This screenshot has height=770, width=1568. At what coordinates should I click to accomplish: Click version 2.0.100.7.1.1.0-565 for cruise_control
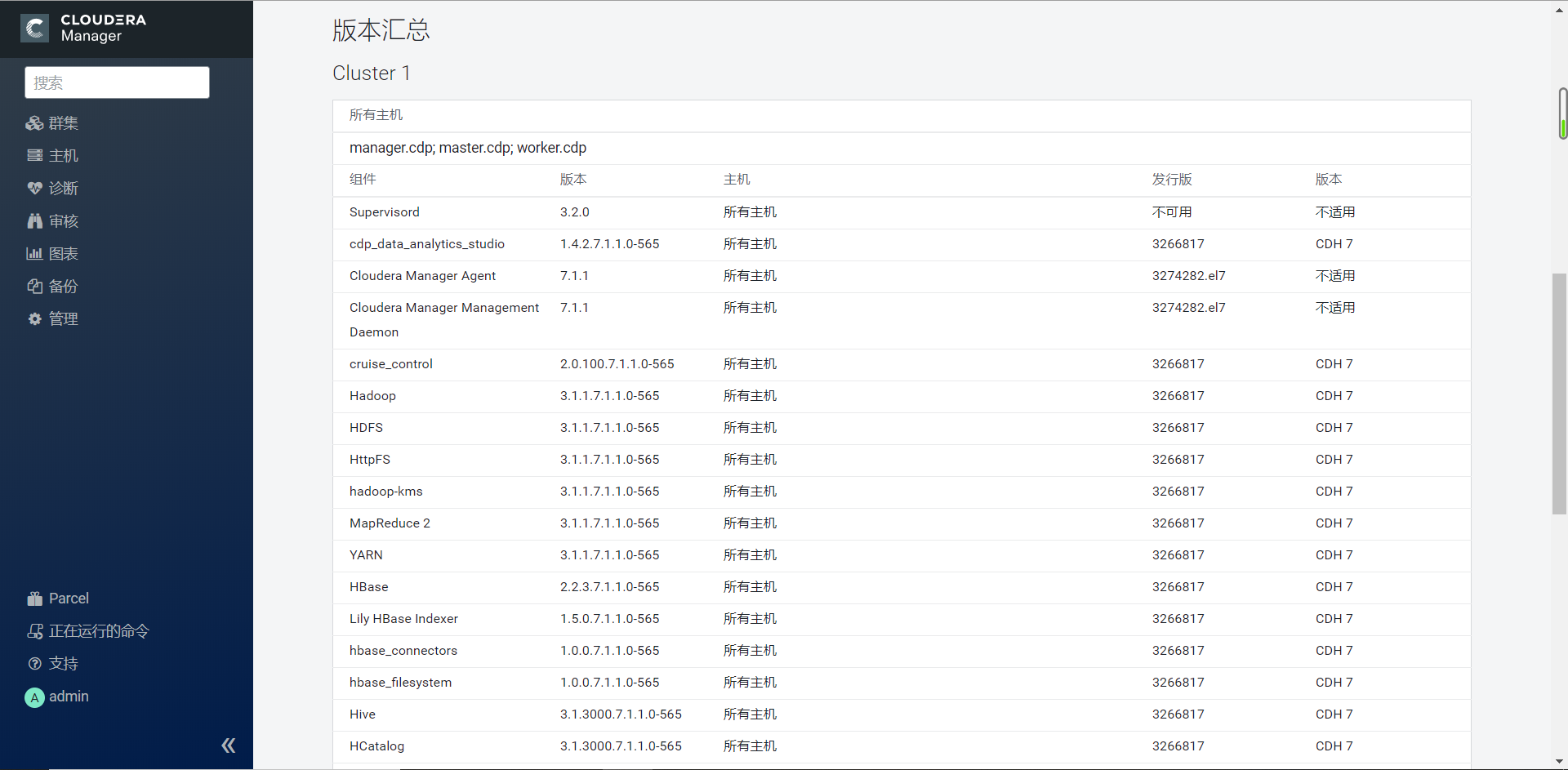pyautogui.click(x=617, y=364)
